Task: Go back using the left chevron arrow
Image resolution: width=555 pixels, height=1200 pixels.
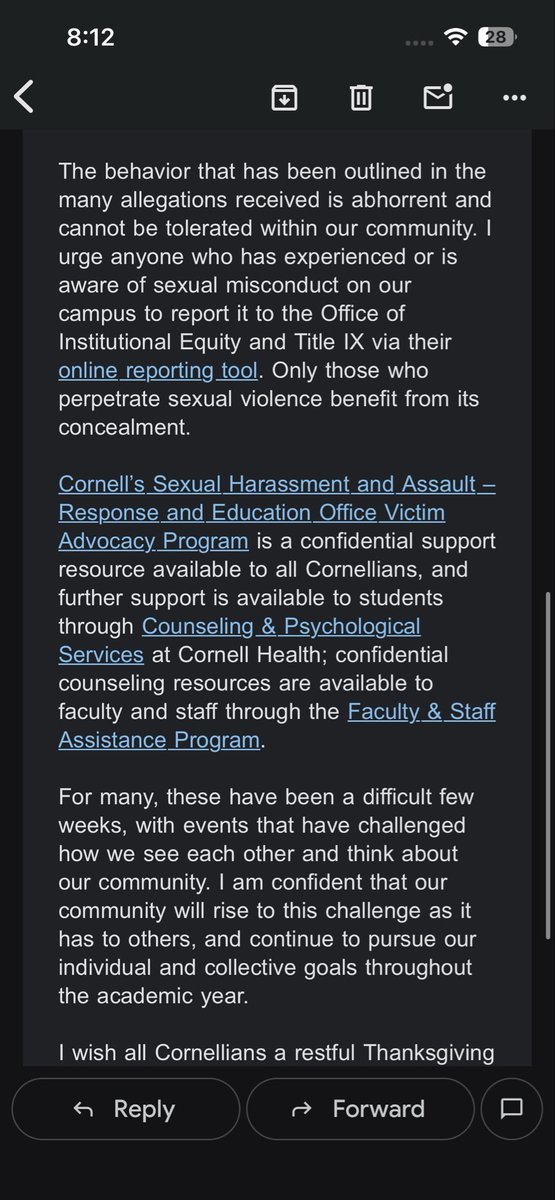Action: tap(24, 97)
